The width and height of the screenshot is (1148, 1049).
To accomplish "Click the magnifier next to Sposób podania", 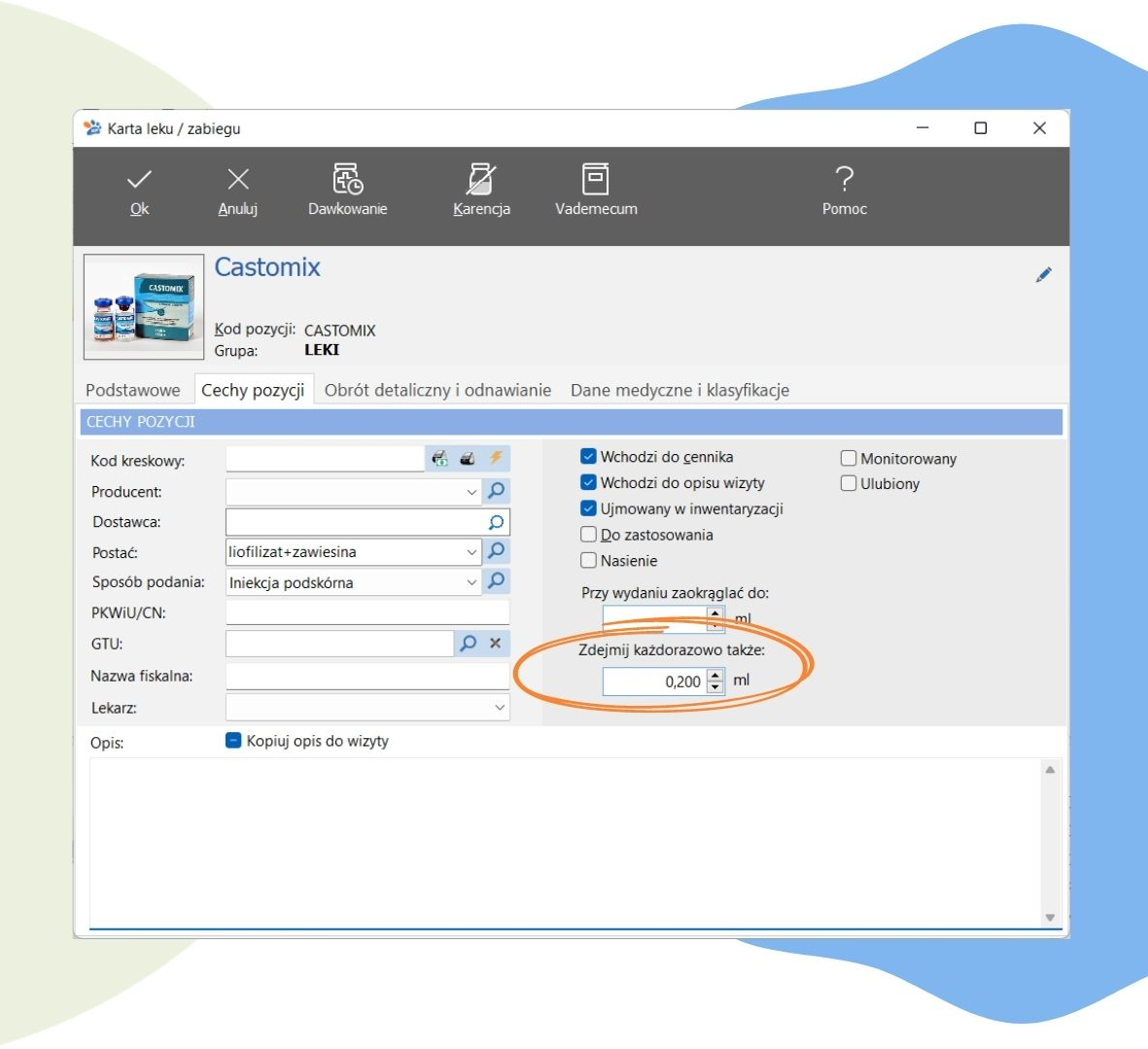I will [496, 581].
